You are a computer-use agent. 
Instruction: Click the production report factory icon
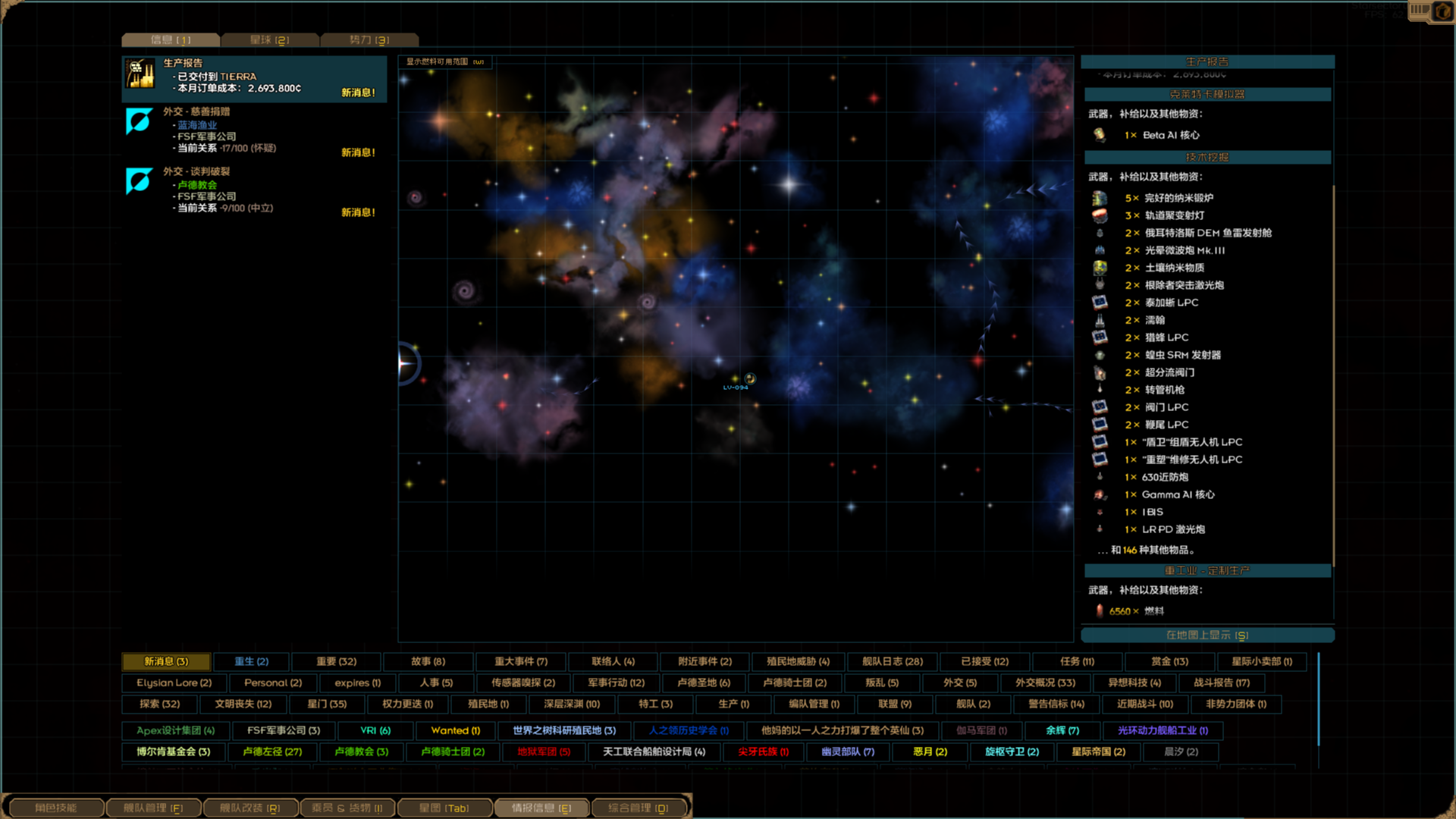[140, 74]
